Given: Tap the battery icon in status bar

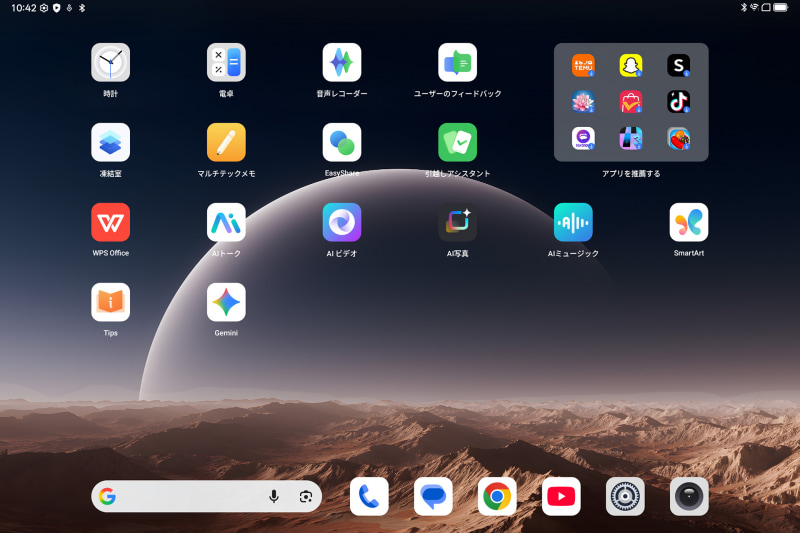Looking at the screenshot, I should (780, 7).
